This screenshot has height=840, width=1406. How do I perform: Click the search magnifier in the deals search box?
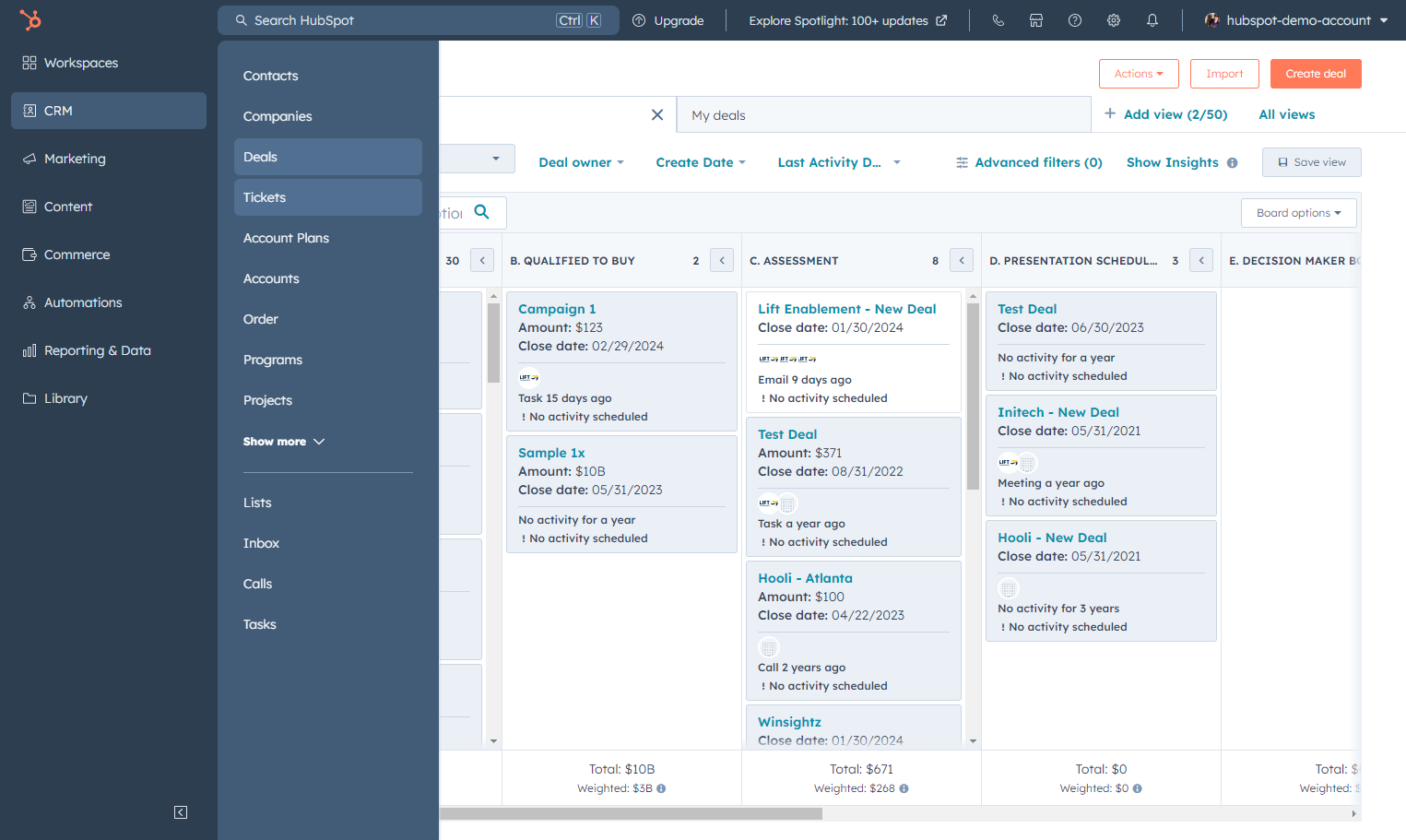coord(481,212)
